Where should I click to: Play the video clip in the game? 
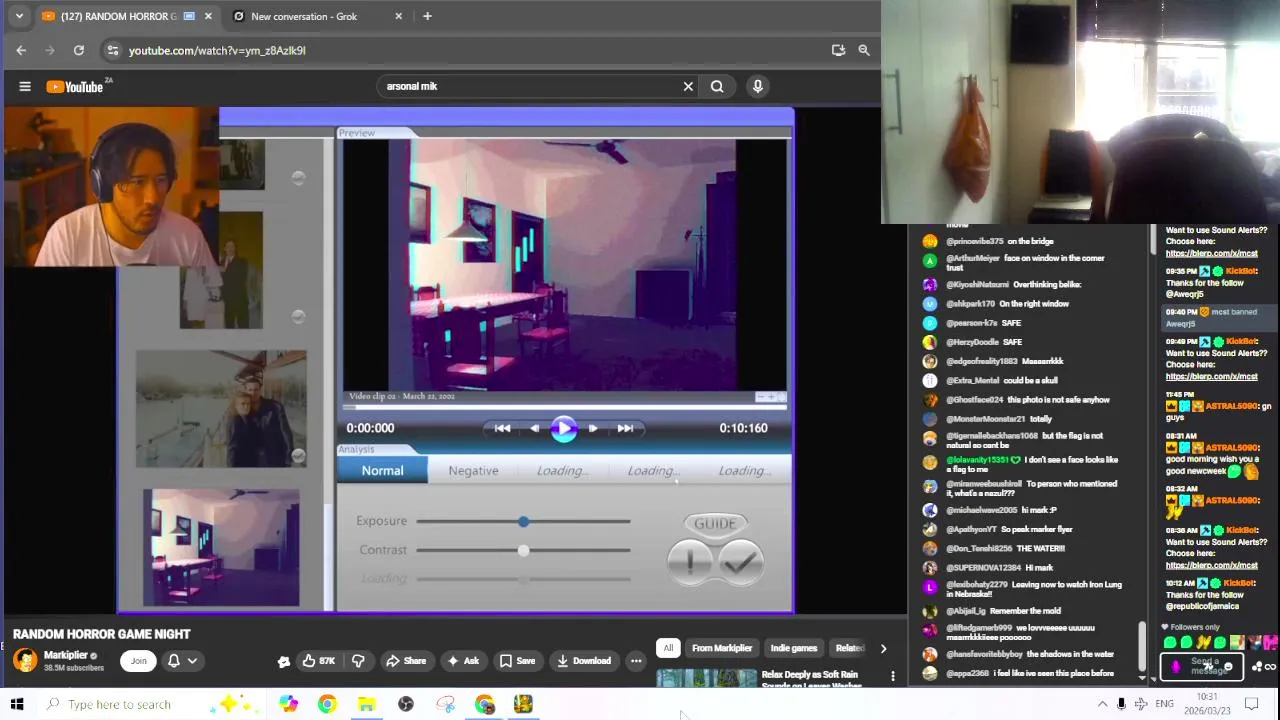click(564, 428)
